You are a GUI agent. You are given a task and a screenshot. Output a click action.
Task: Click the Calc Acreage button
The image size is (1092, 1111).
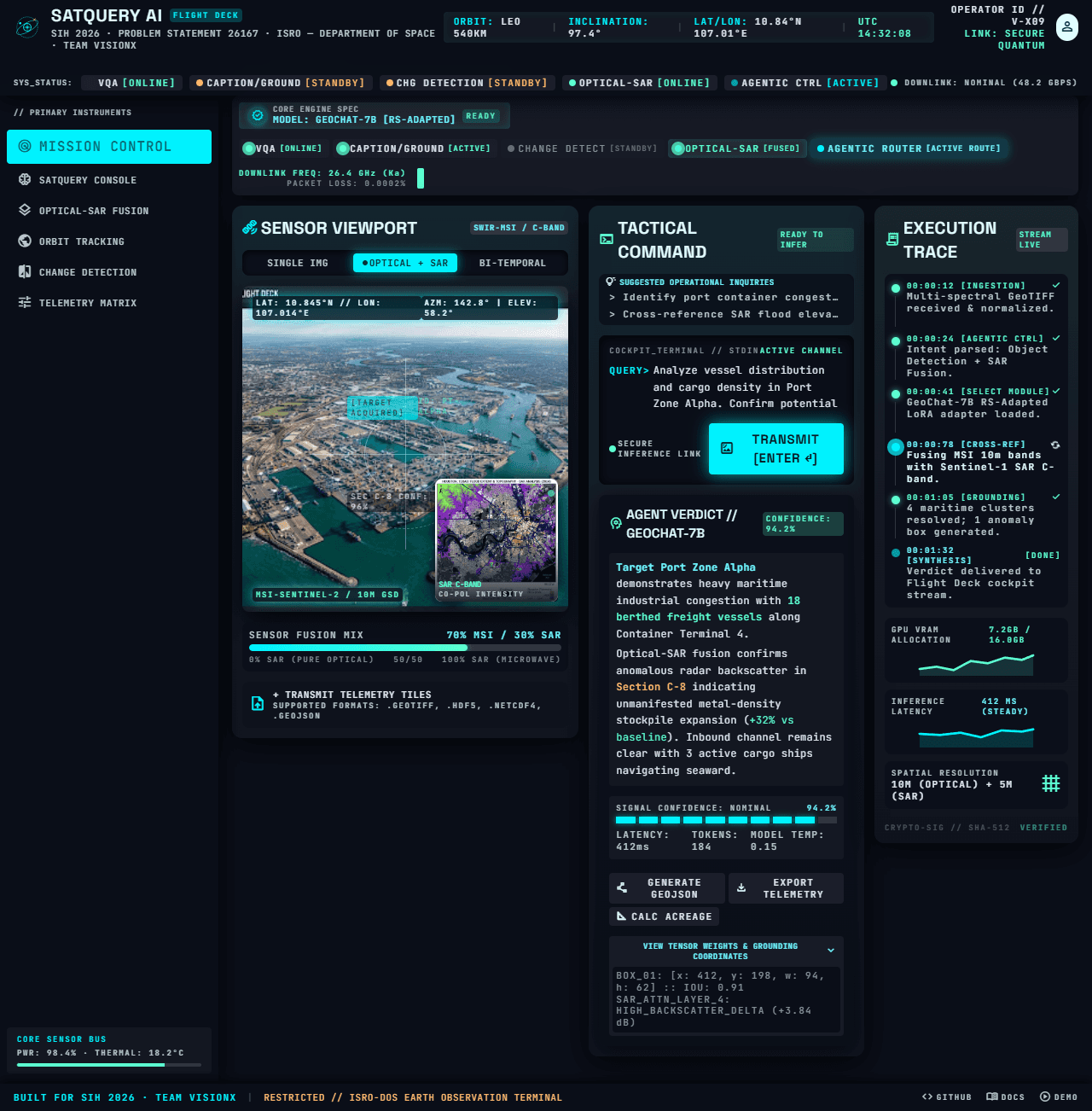click(665, 916)
